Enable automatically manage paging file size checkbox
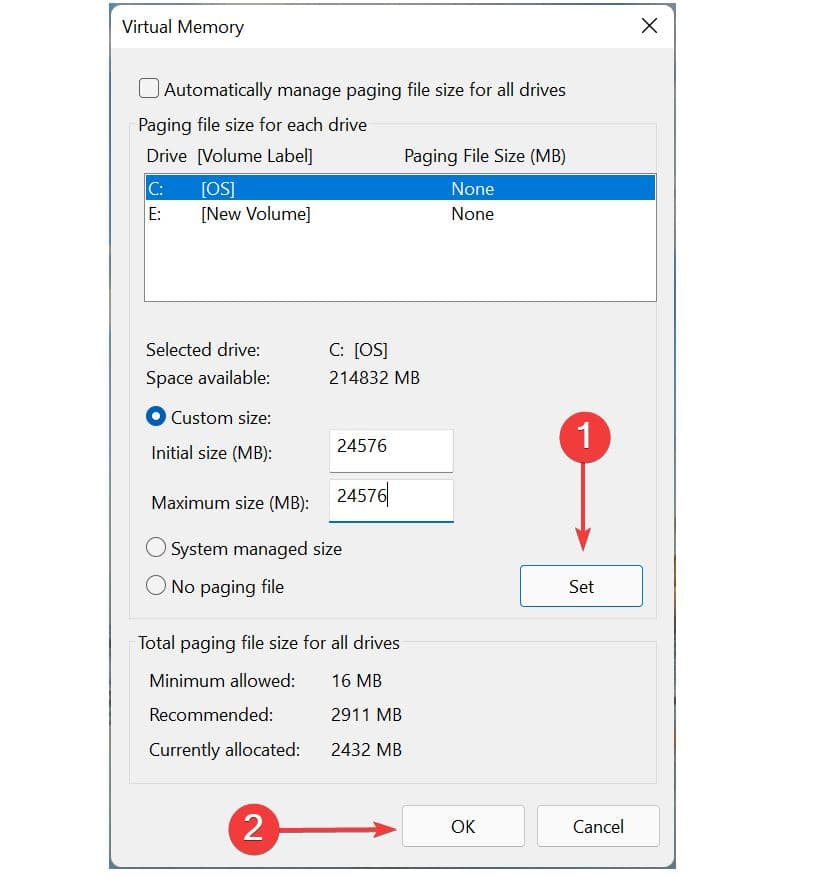The image size is (819, 878). 149,89
